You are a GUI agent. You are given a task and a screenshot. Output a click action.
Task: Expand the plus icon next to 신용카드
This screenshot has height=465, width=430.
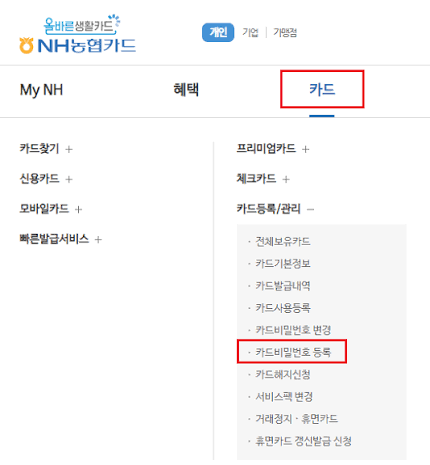coord(69,179)
